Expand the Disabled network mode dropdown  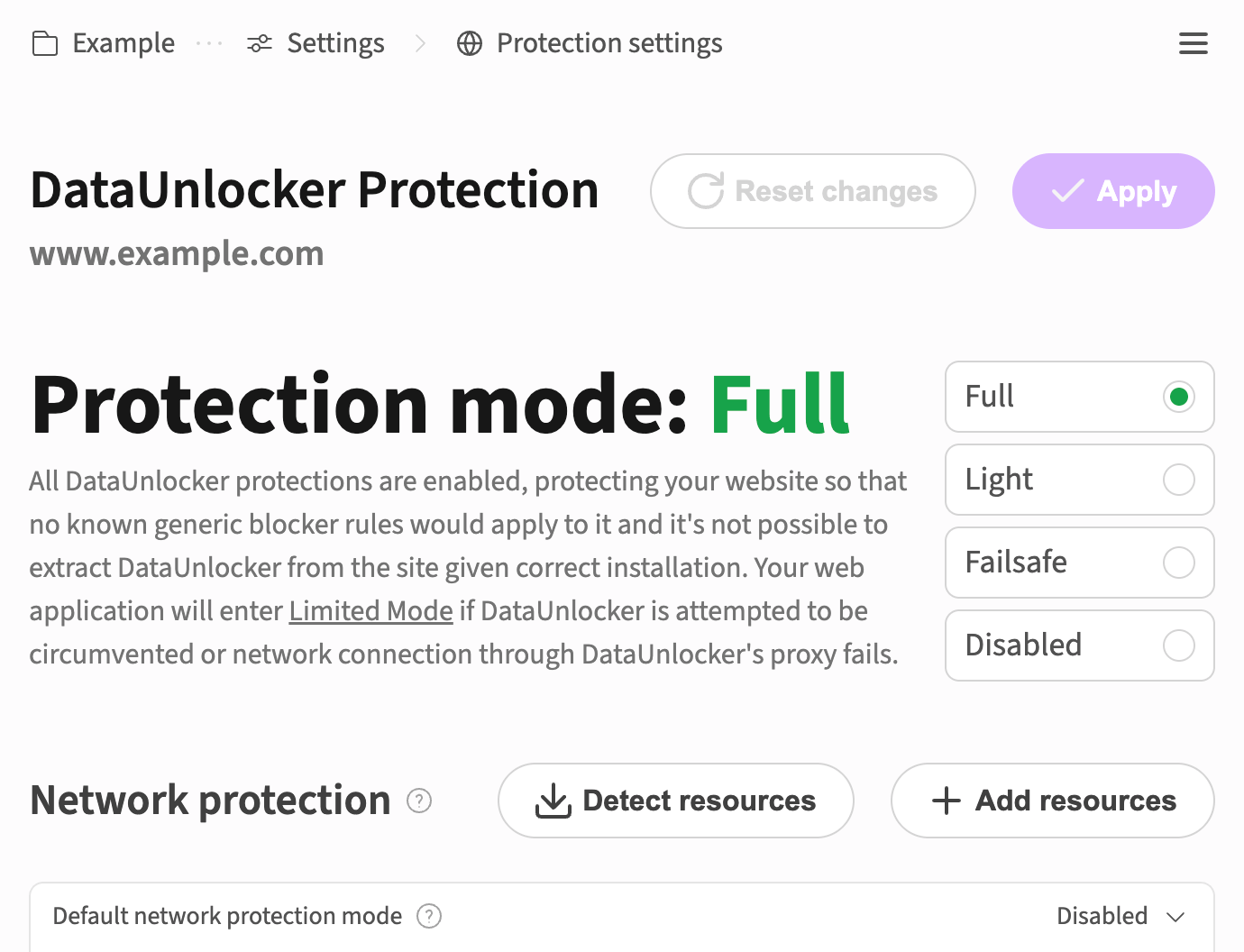tap(1121, 916)
